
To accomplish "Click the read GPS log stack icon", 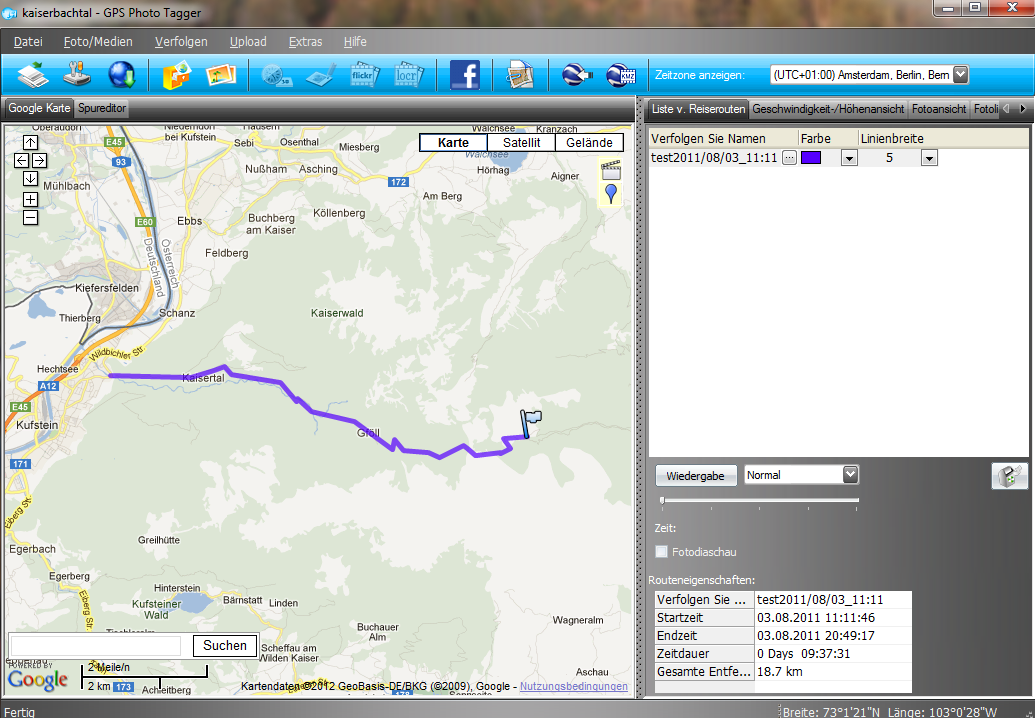I will (x=33, y=75).
